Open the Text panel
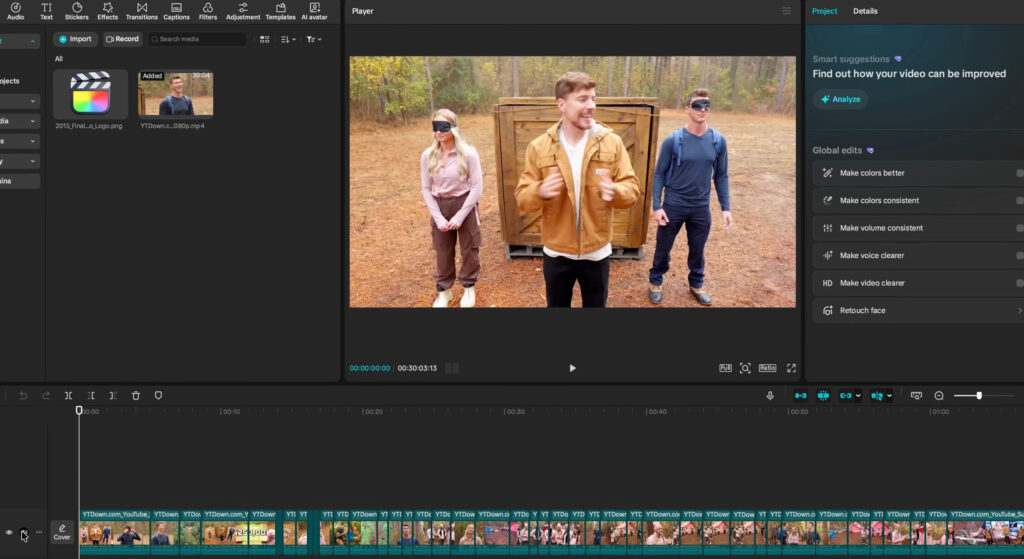Viewport: 1024px width, 559px height. click(x=46, y=11)
